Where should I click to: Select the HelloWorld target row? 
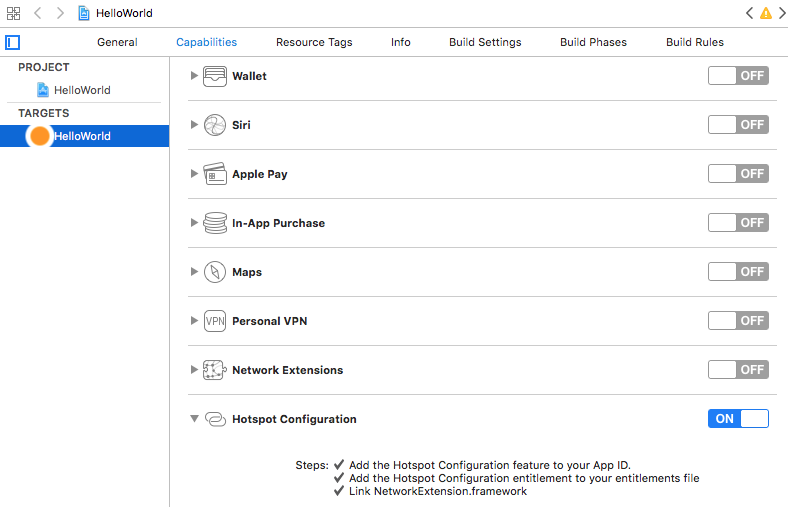tap(84, 136)
